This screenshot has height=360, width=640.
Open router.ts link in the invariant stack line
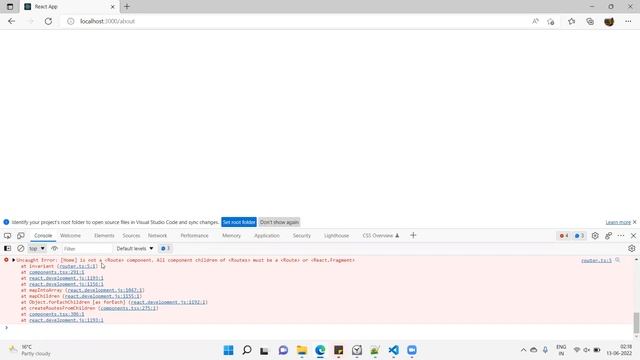77,266
